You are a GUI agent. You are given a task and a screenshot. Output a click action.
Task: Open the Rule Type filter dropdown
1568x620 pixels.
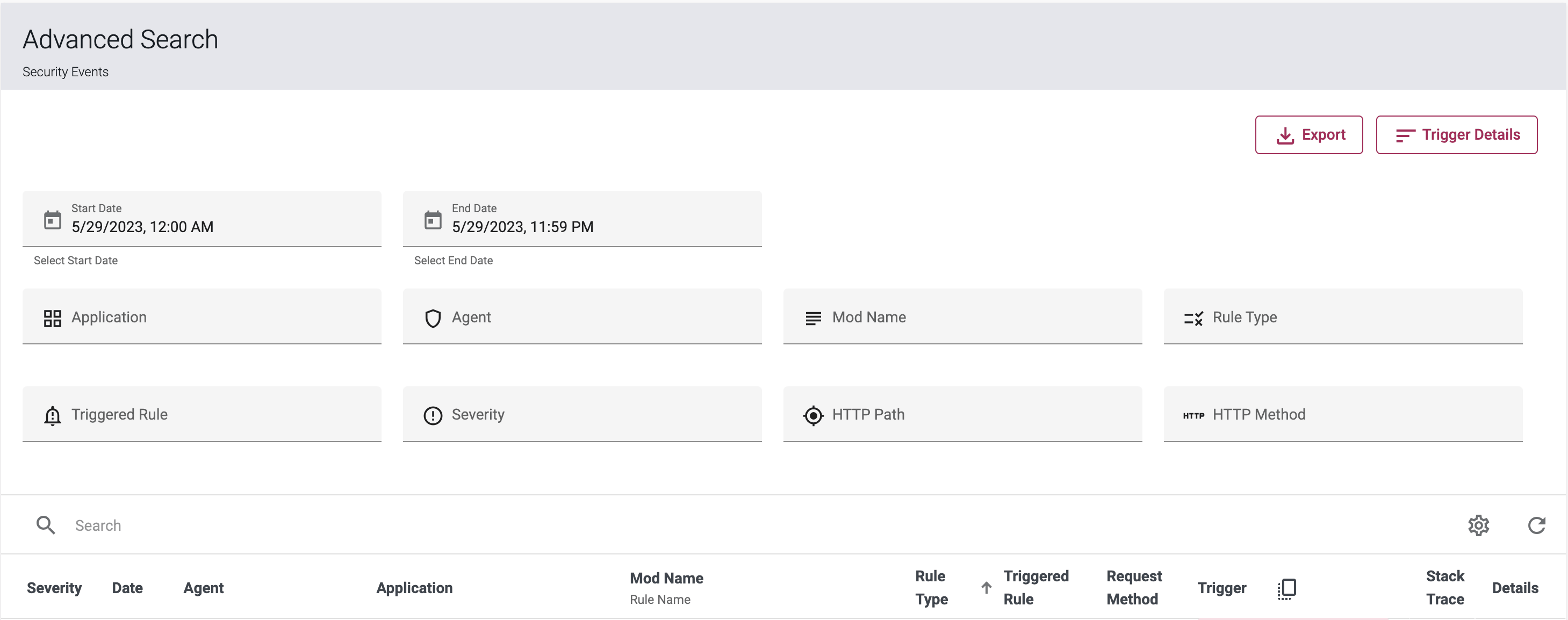(x=1343, y=316)
